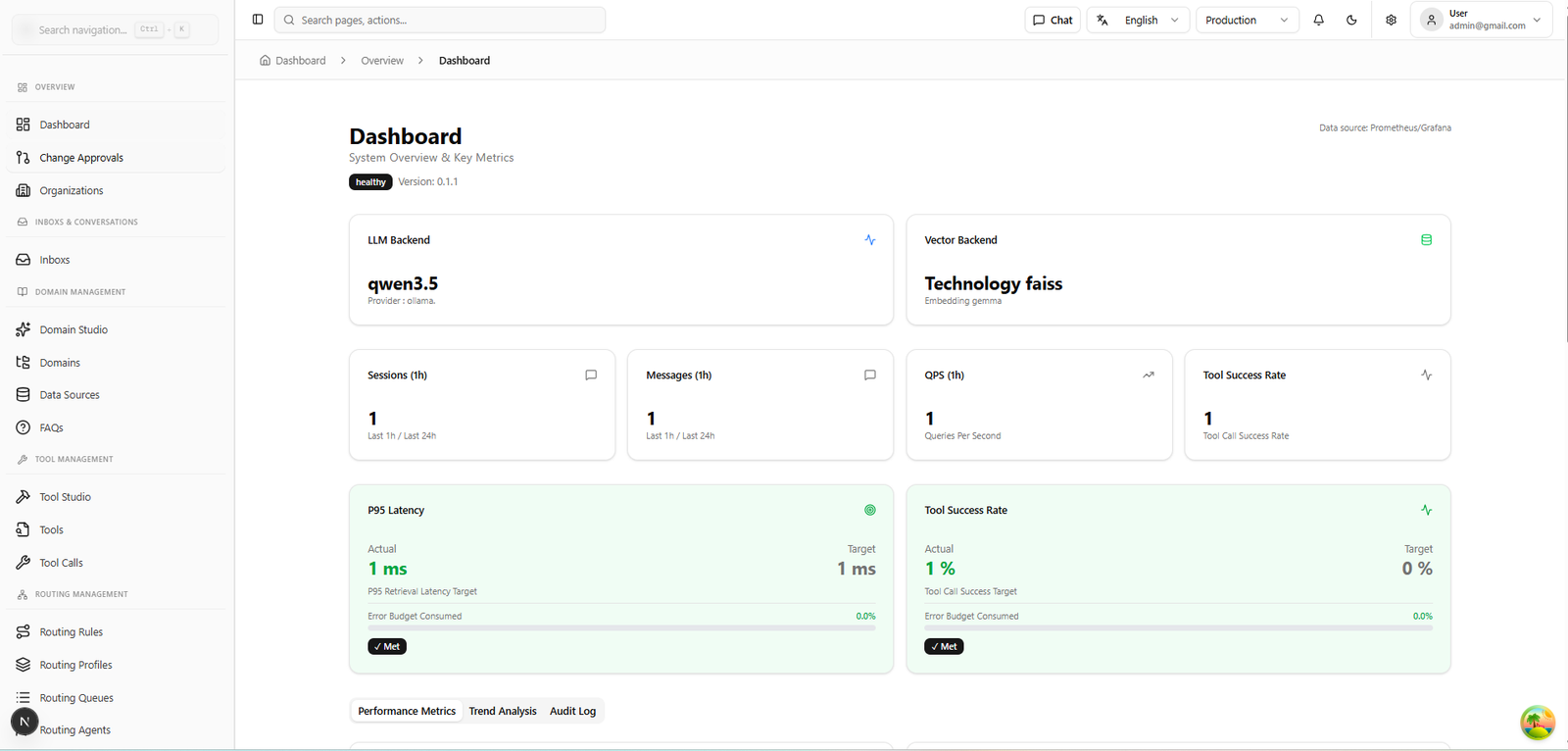Click the Routing Queues list icon
1568x751 pixels.
[x=24, y=698]
